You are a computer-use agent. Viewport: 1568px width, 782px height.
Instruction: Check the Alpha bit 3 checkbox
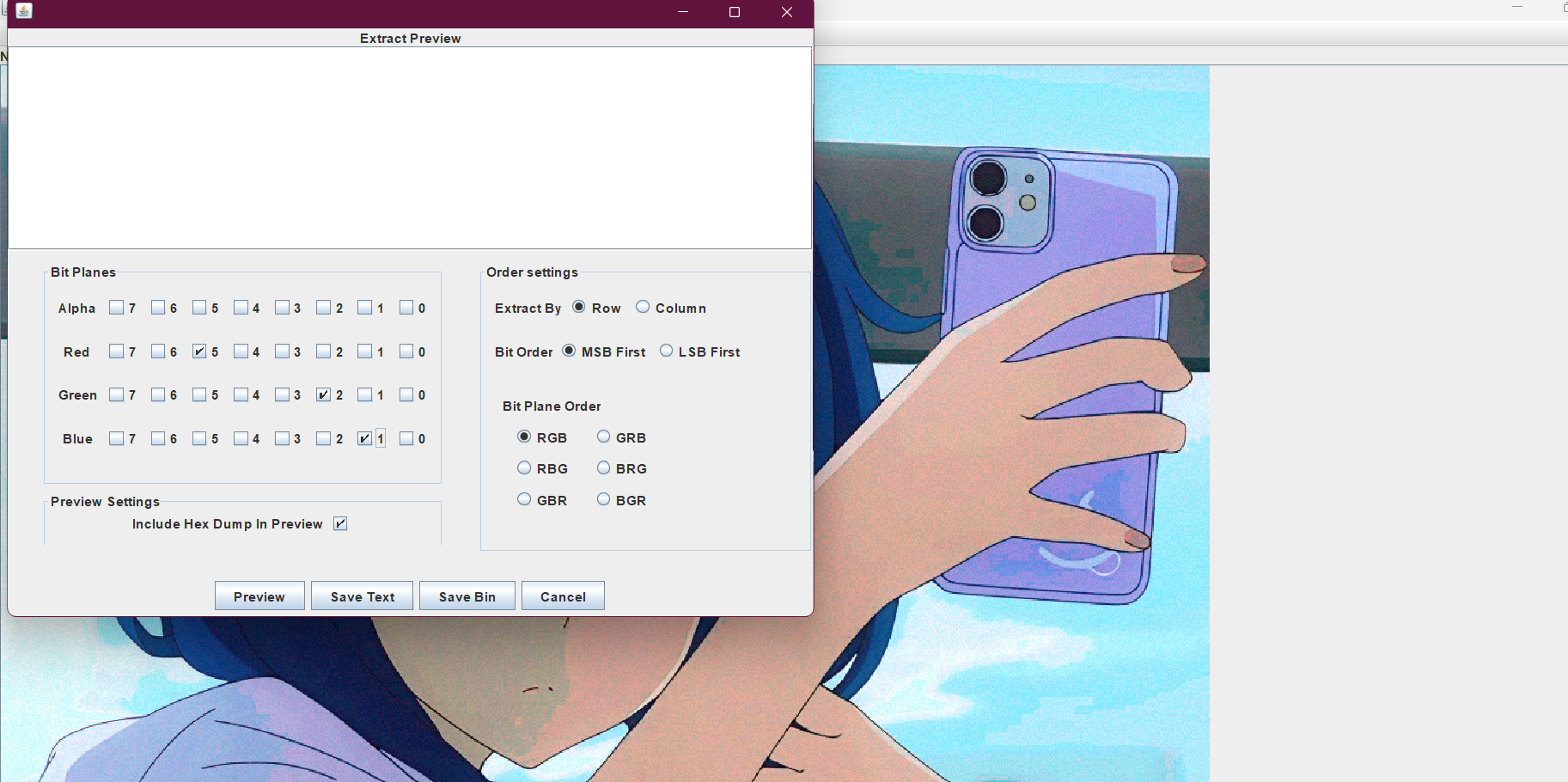click(282, 308)
